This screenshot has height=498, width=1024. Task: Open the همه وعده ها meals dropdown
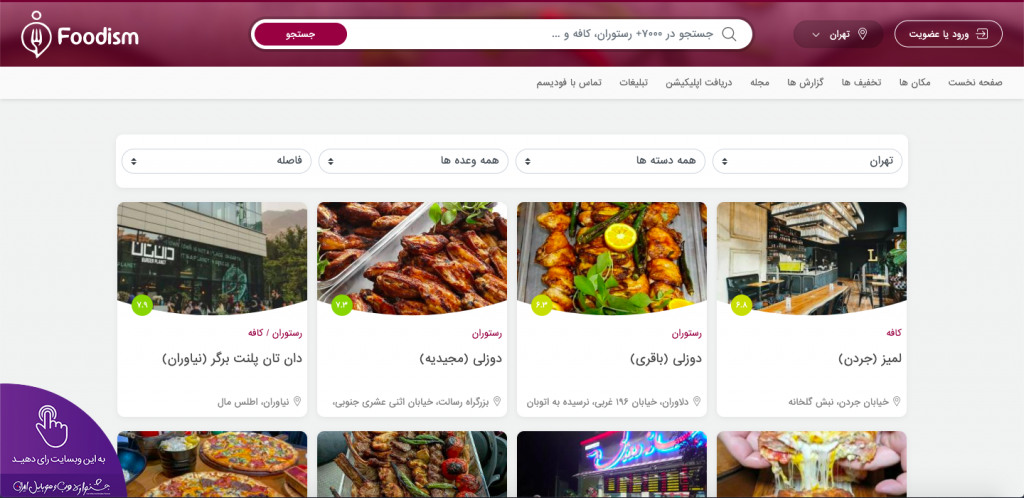click(x=413, y=161)
